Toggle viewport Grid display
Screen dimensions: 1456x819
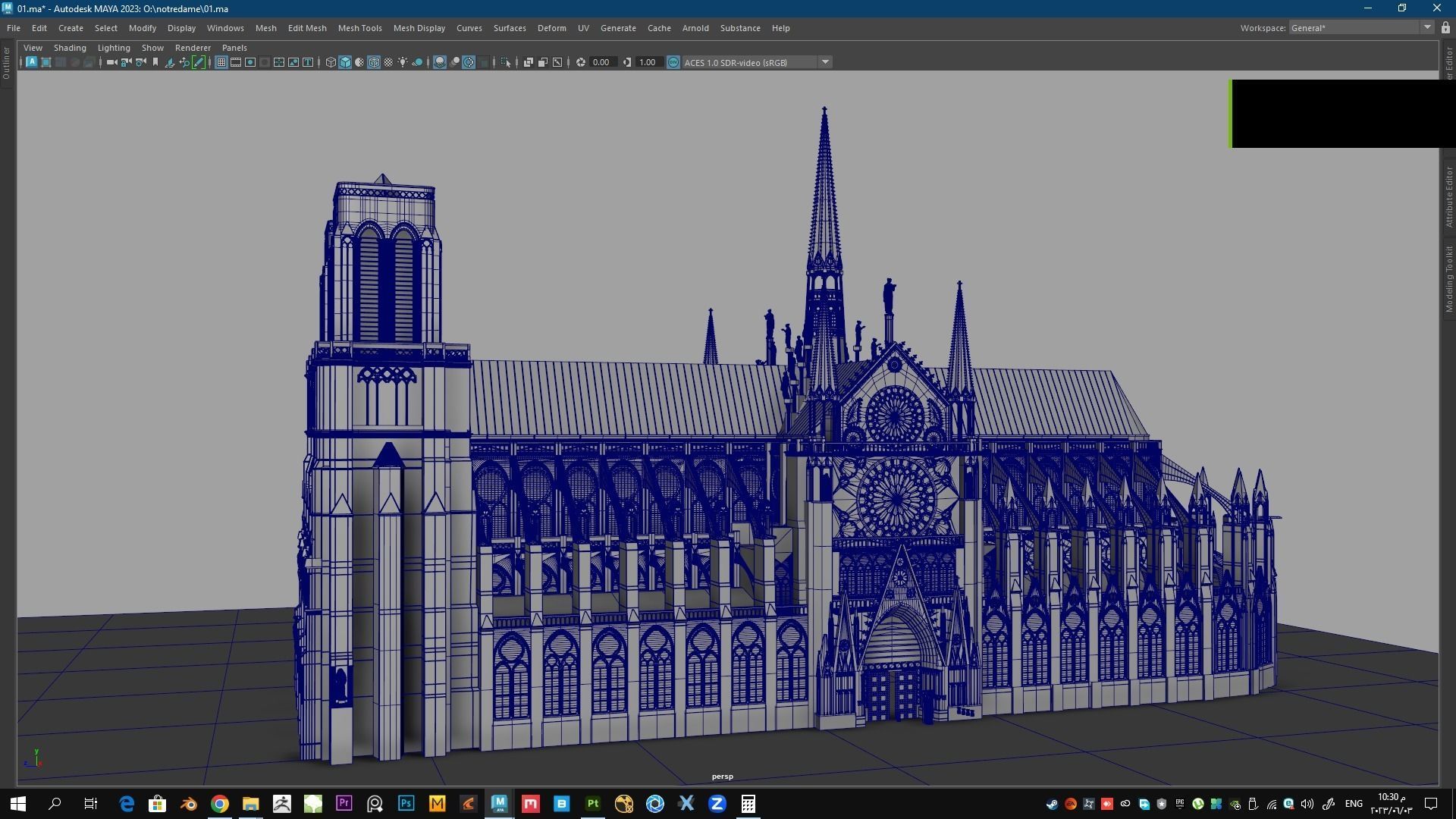[x=221, y=62]
